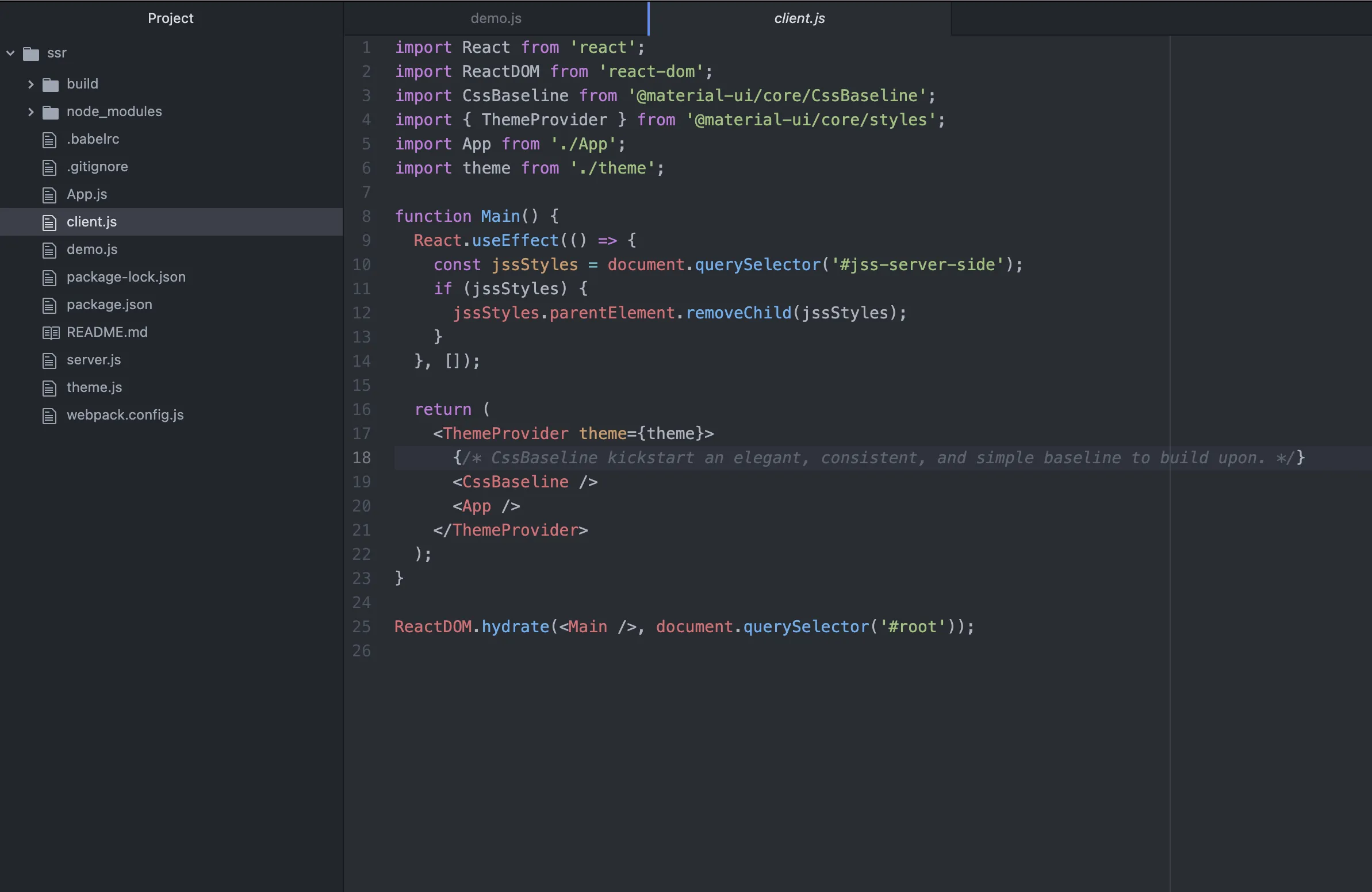Open theme.js in the tree
The height and width of the screenshot is (892, 1372).
point(94,388)
